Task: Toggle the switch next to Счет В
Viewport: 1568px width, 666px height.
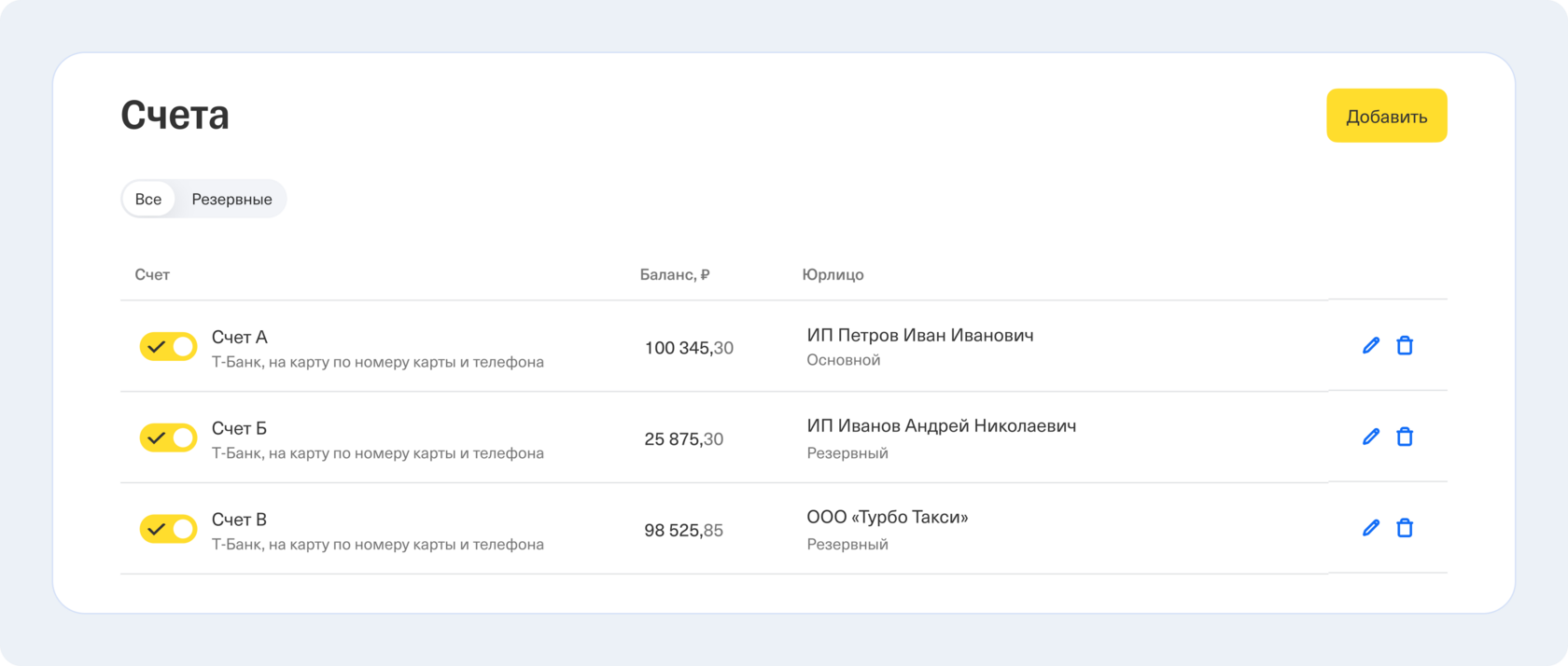Action: (x=168, y=529)
